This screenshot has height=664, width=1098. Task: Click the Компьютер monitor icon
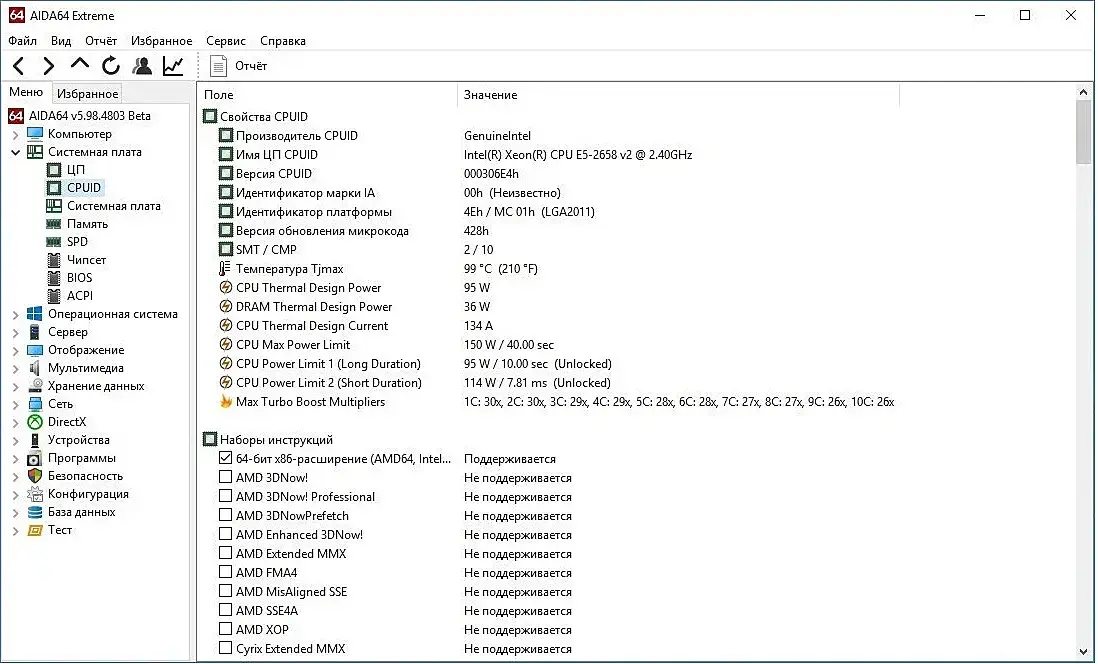34,134
